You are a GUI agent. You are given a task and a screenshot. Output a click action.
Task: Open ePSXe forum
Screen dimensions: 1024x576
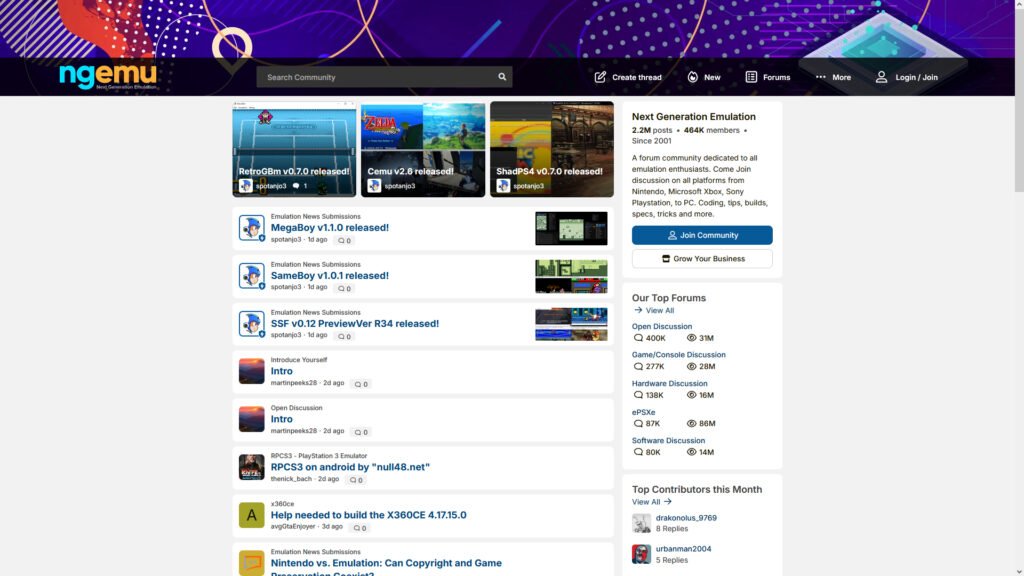point(643,412)
